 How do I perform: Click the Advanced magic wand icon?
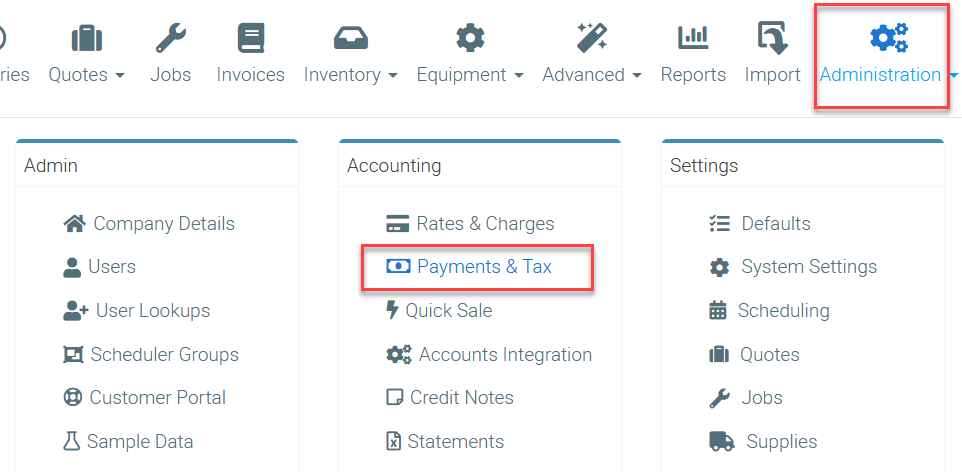tap(591, 38)
